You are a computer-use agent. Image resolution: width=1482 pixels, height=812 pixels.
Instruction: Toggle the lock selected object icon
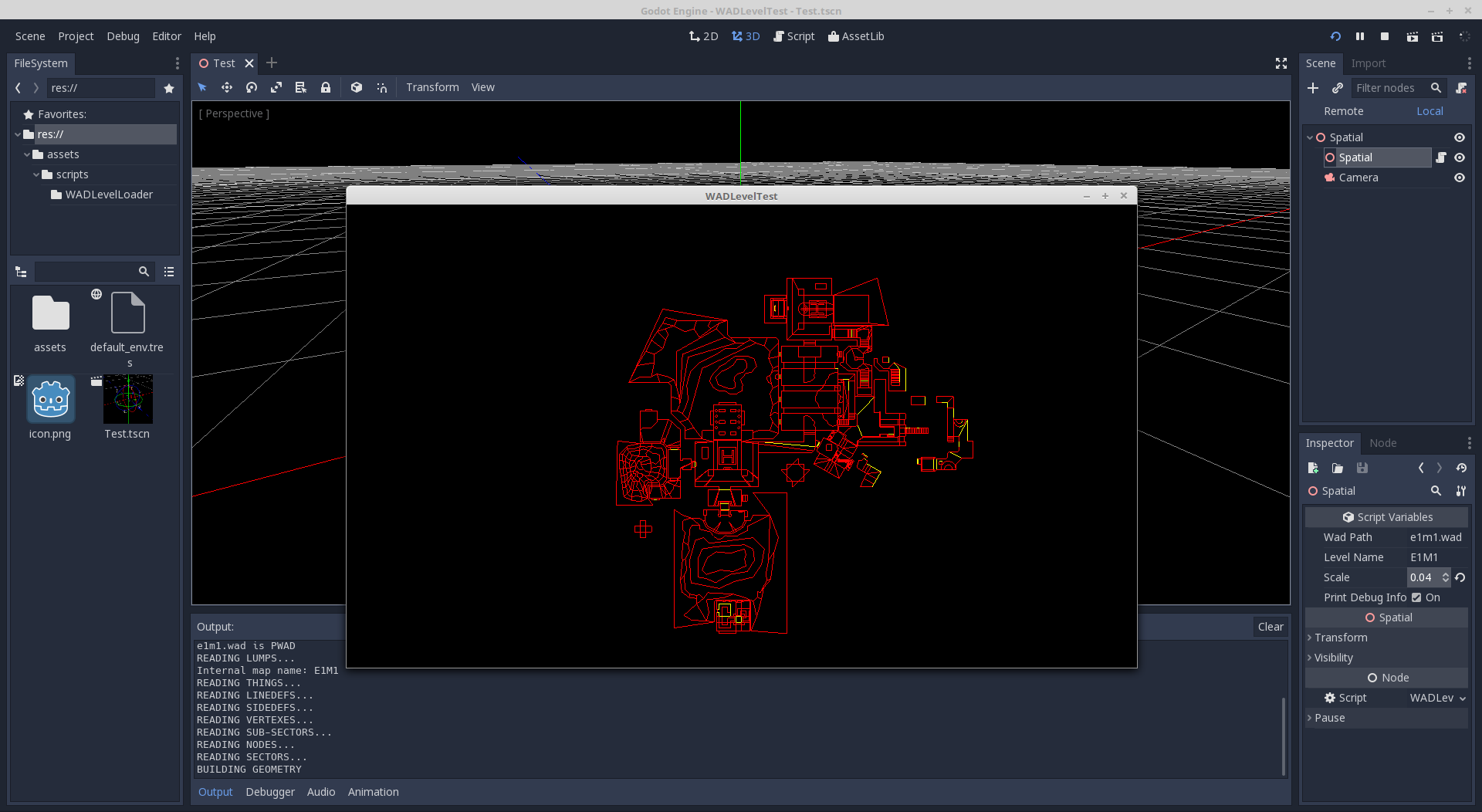pyautogui.click(x=326, y=87)
